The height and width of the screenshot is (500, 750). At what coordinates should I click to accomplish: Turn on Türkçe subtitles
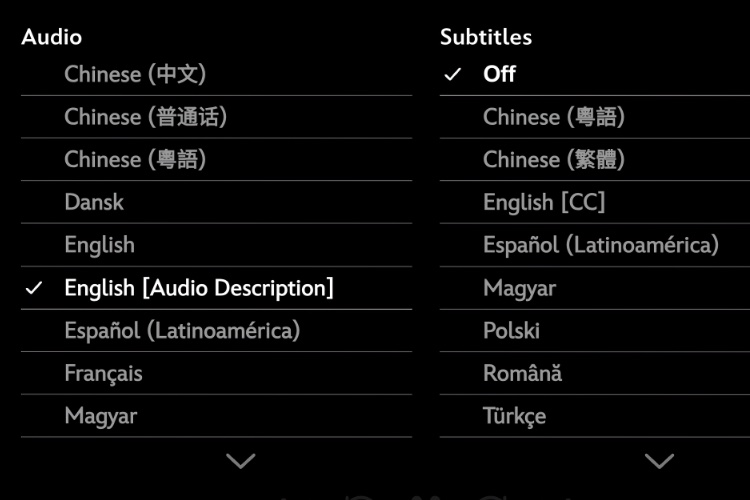(x=514, y=416)
